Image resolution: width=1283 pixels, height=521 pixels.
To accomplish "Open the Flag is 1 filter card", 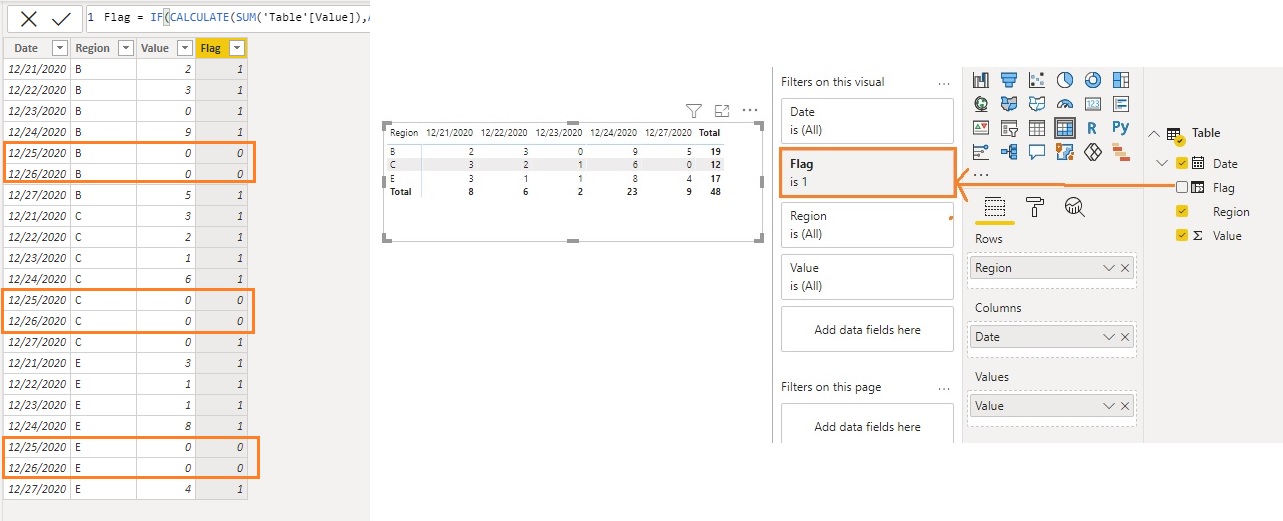I will 867,172.
